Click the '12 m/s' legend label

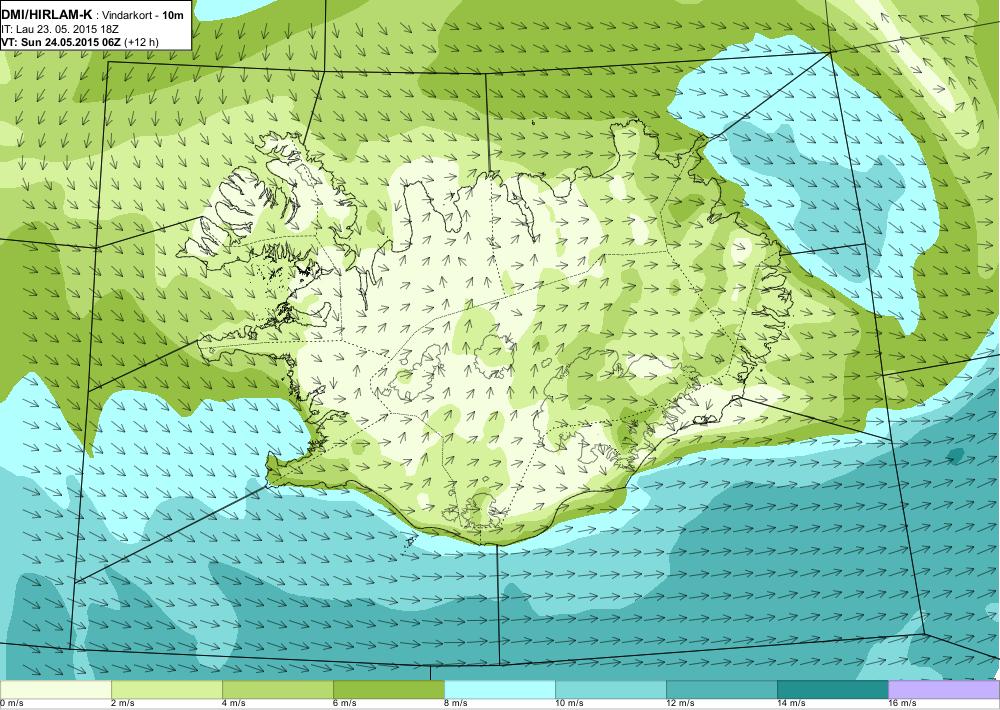point(680,704)
